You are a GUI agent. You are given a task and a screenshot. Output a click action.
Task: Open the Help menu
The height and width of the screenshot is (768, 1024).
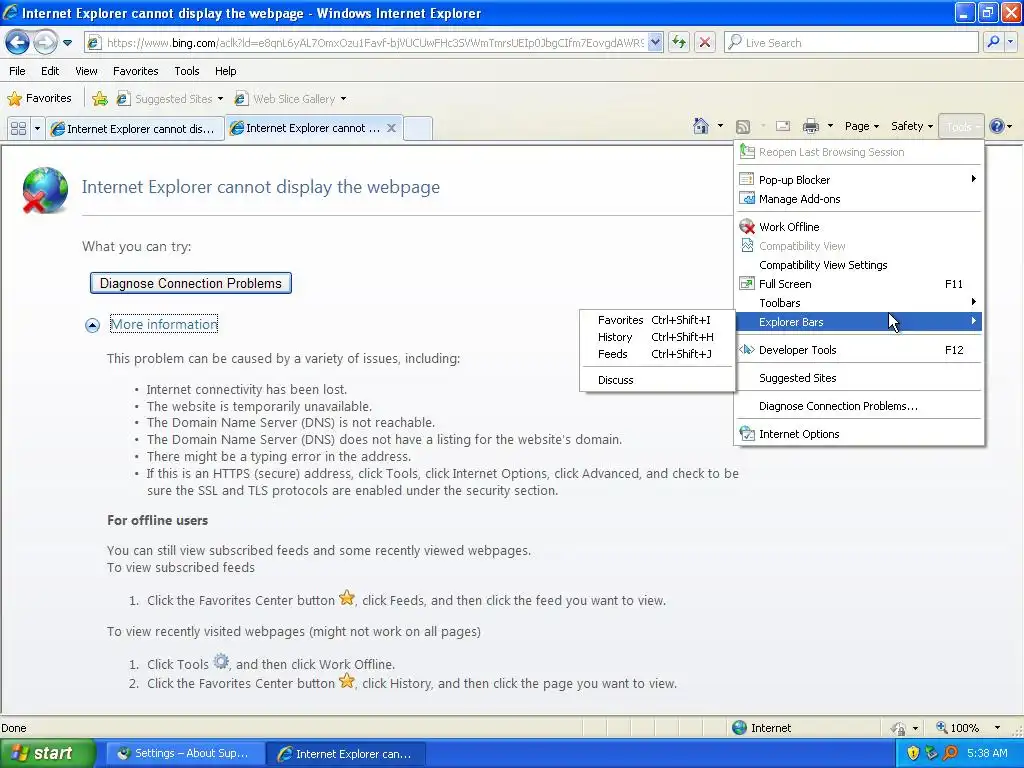(x=225, y=71)
